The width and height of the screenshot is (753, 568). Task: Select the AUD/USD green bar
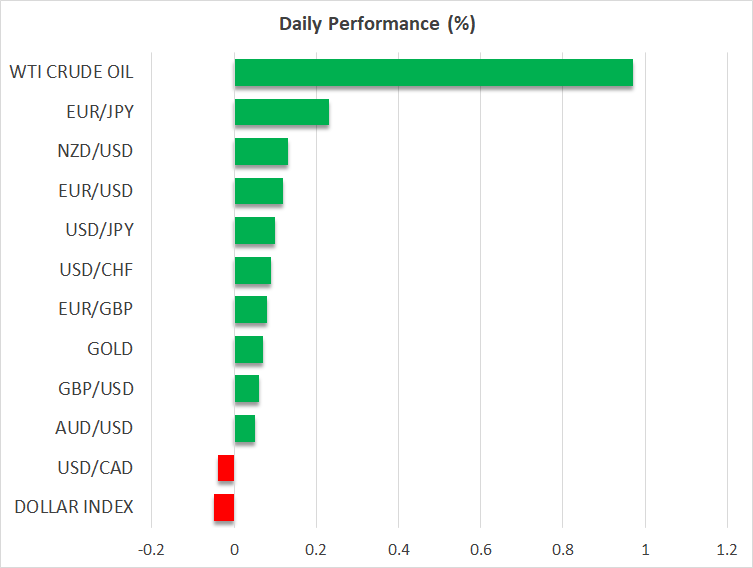point(244,429)
